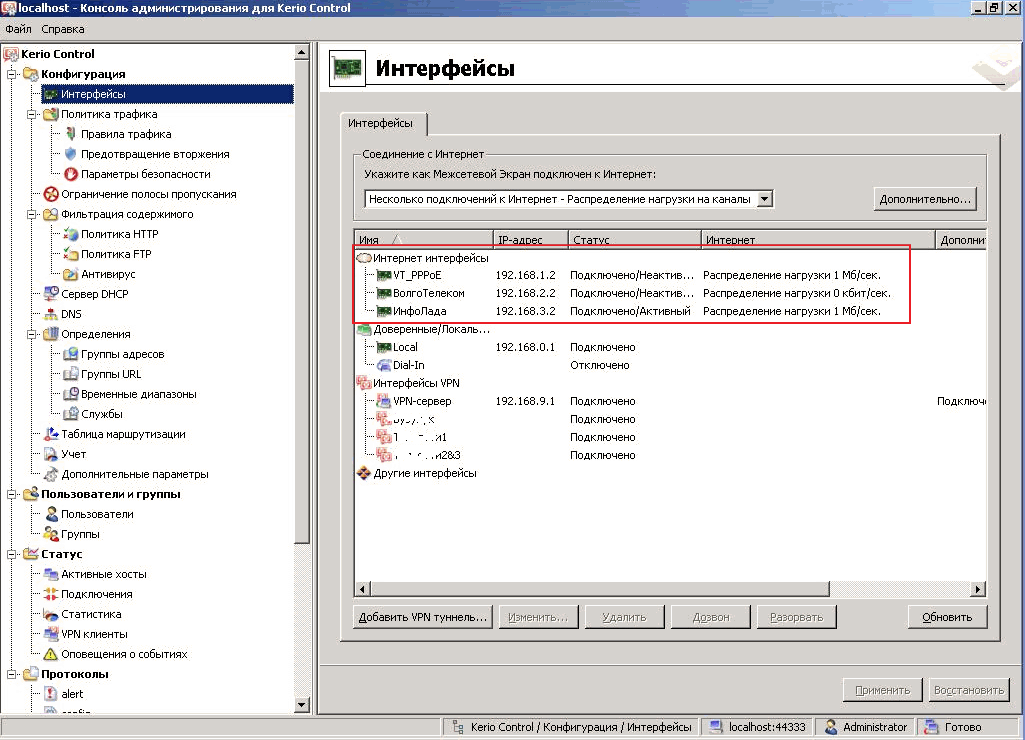
Task: Click the Группы URL icon
Action: 71,374
